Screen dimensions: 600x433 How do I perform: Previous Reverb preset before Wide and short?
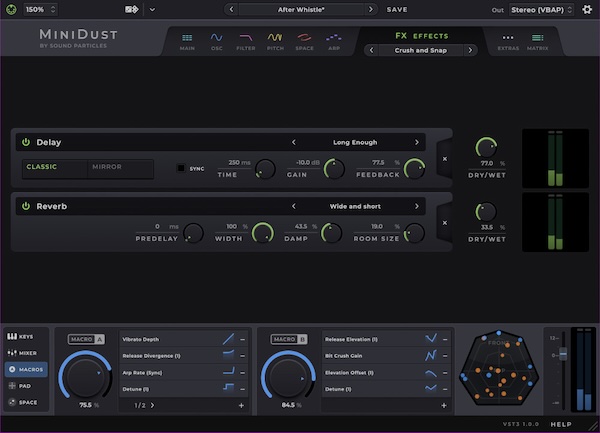[293, 206]
